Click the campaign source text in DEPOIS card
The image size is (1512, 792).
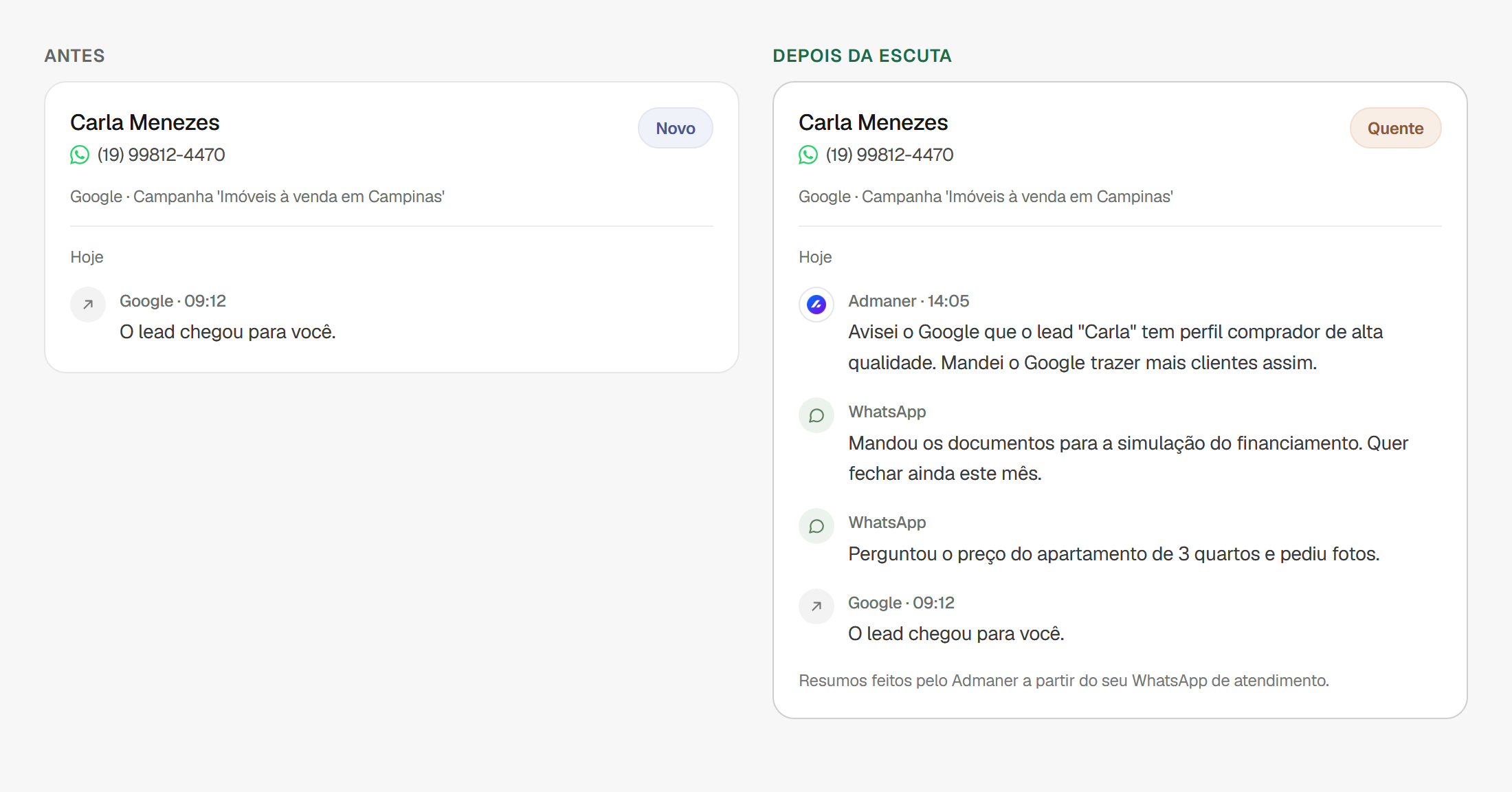[986, 197]
